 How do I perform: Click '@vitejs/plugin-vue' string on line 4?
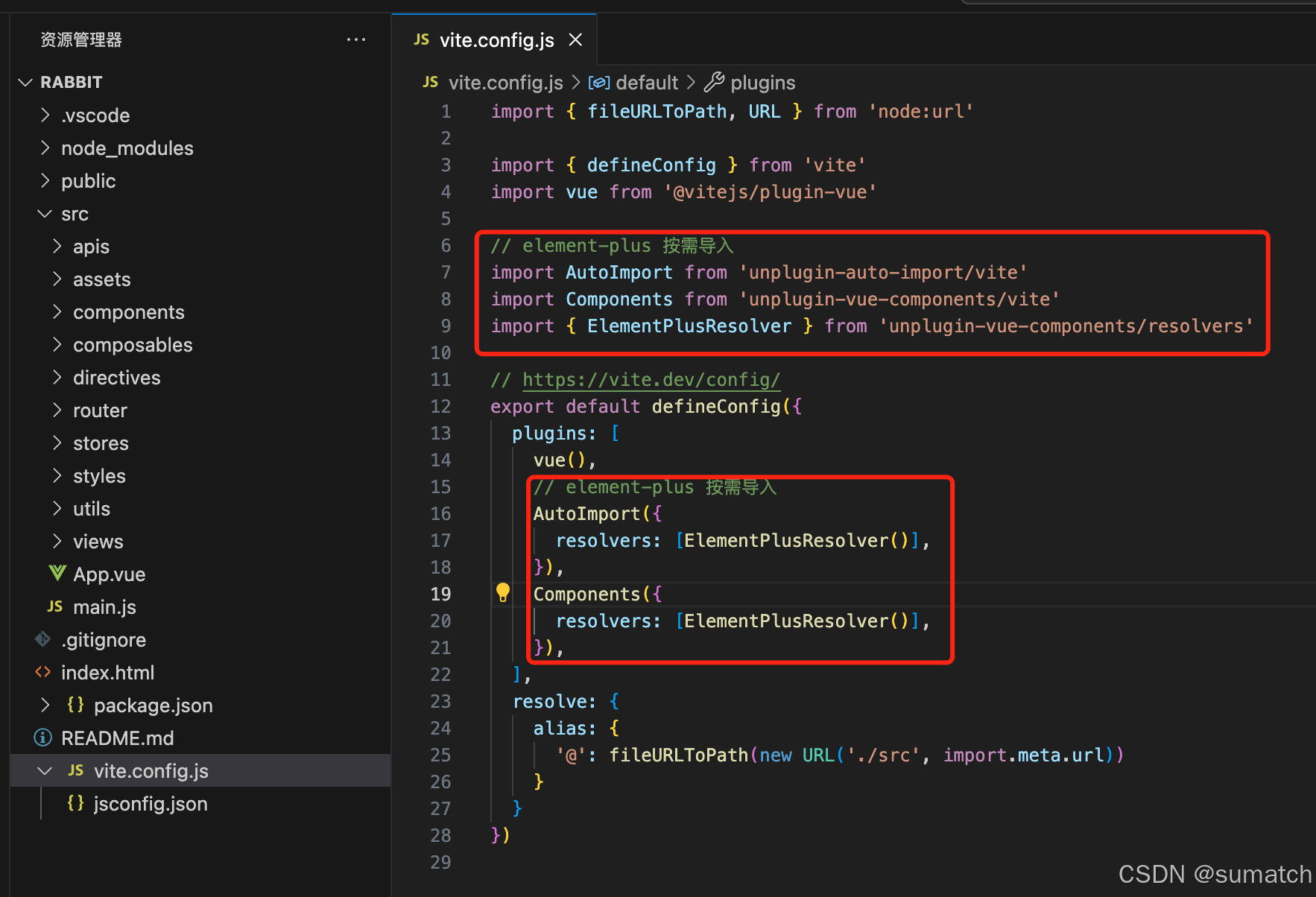[770, 191]
